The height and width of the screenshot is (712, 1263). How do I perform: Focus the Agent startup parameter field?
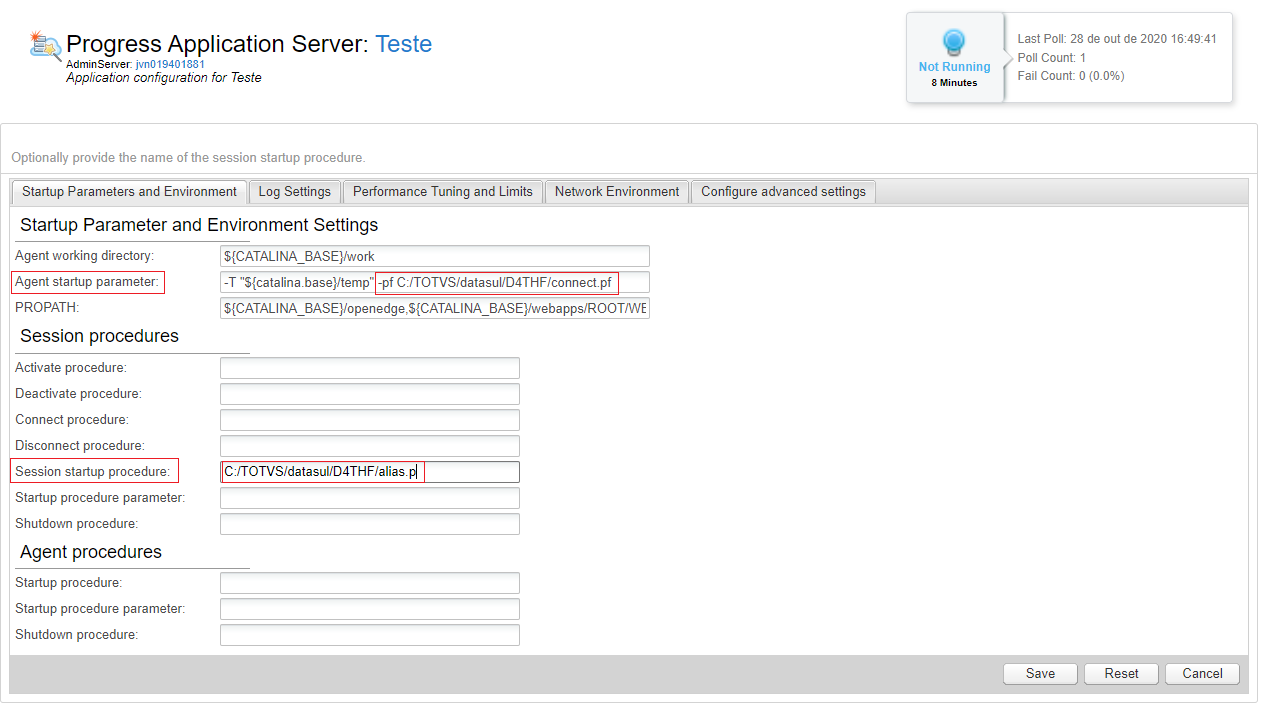(x=434, y=282)
